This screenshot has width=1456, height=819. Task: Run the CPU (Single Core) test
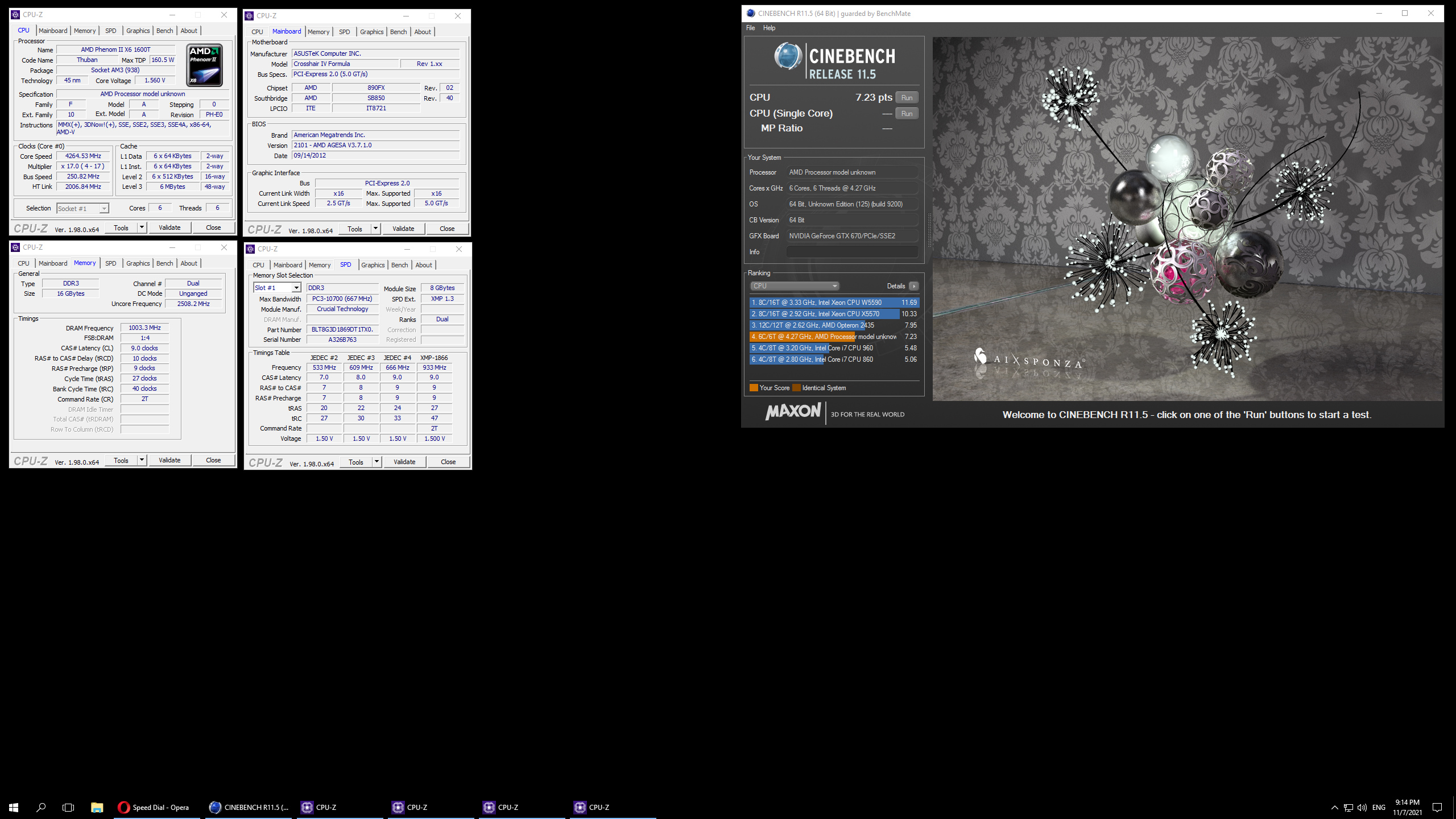(x=907, y=114)
